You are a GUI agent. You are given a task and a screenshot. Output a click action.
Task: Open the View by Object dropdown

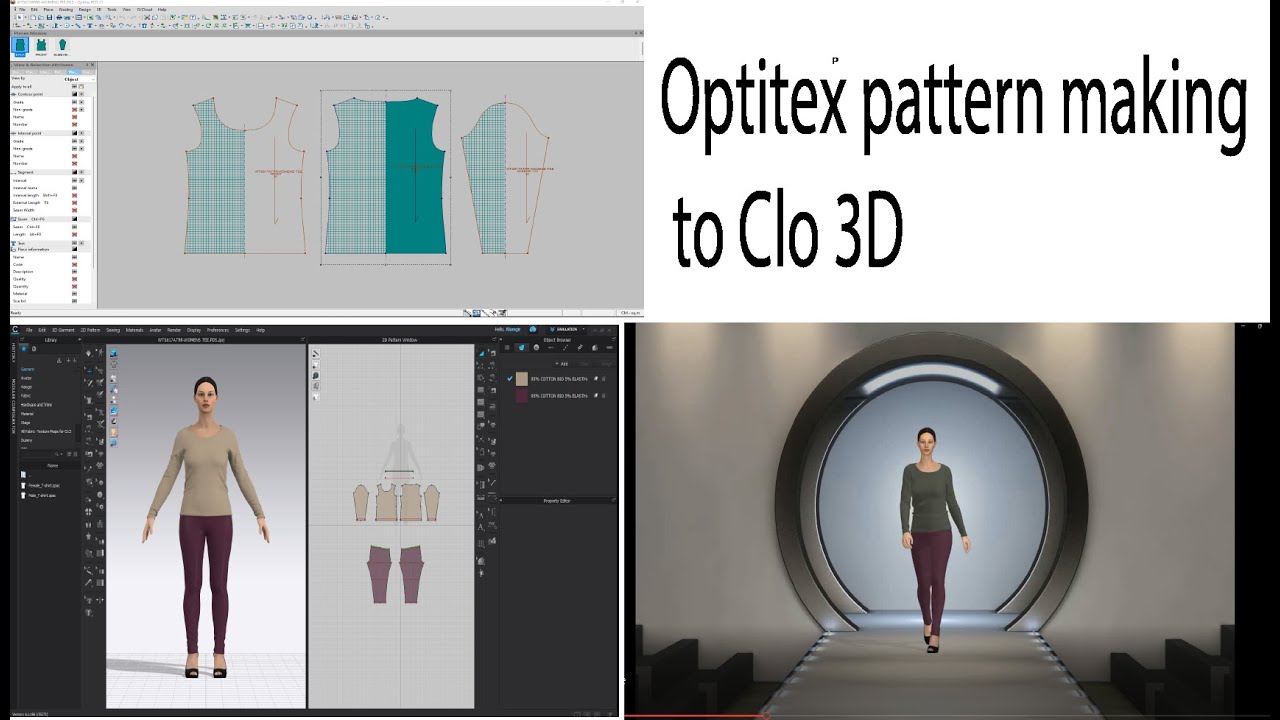[79, 79]
